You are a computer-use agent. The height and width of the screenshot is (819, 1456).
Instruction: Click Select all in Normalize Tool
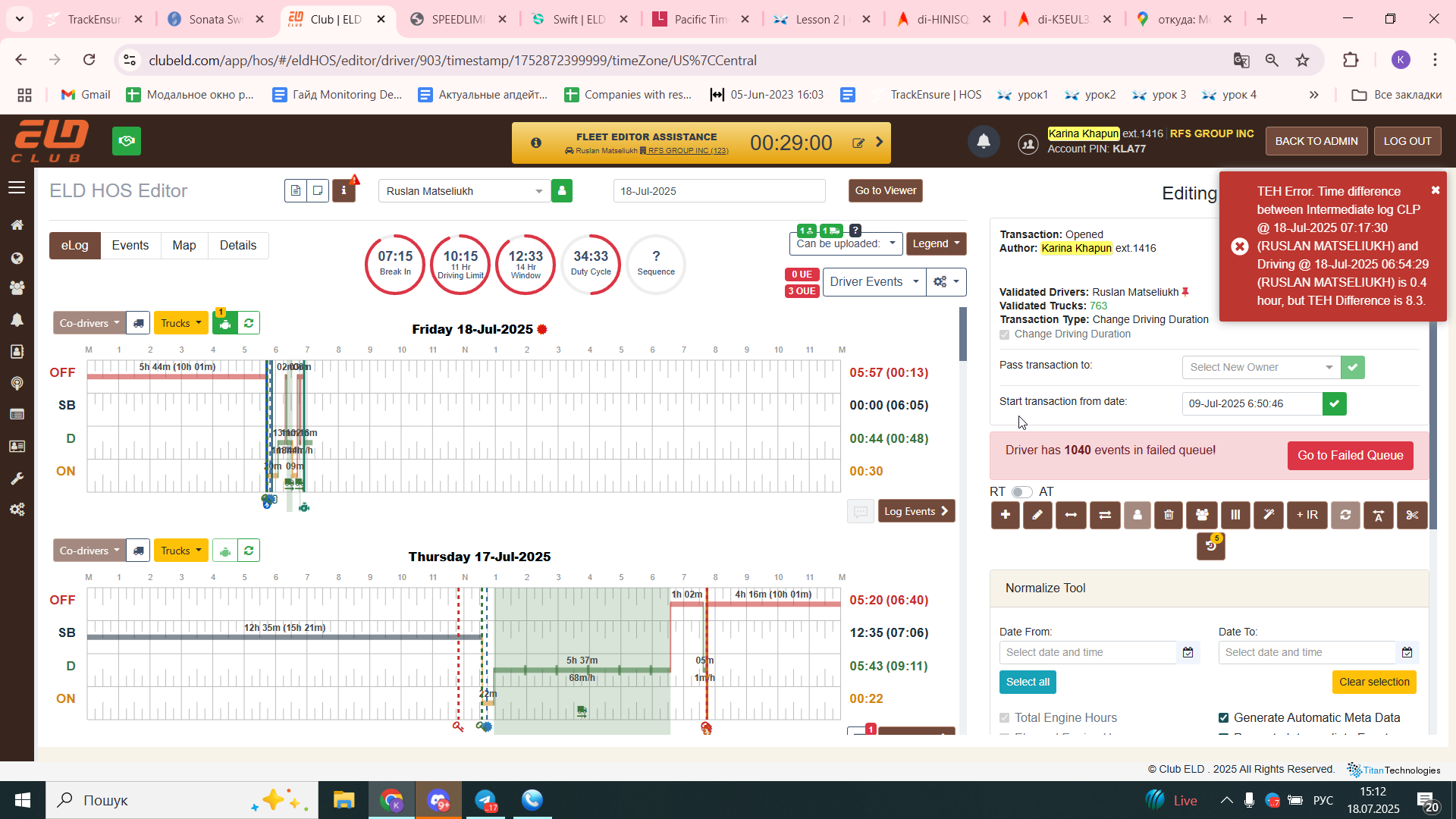(x=1028, y=682)
